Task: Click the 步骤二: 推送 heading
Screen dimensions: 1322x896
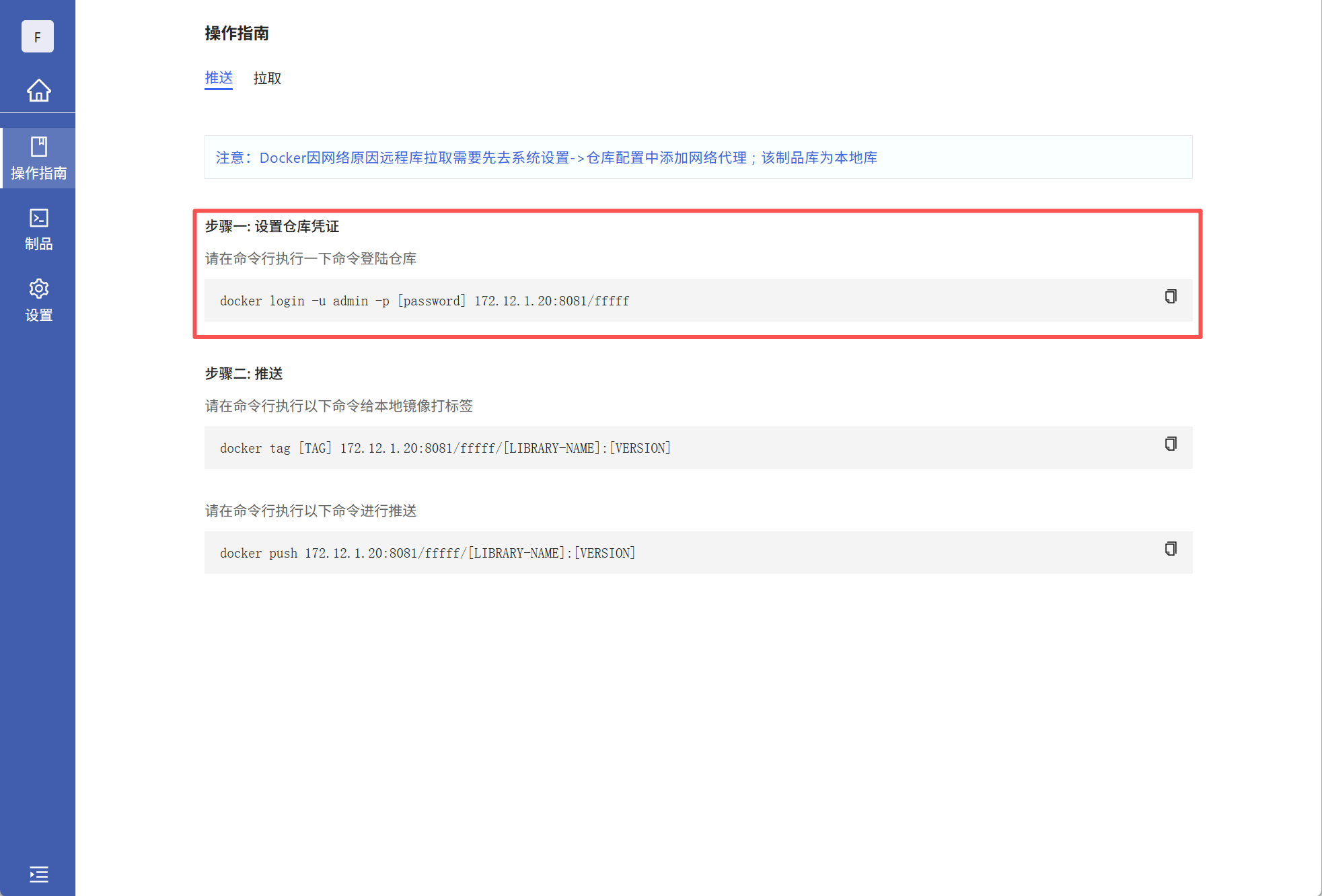Action: (244, 373)
